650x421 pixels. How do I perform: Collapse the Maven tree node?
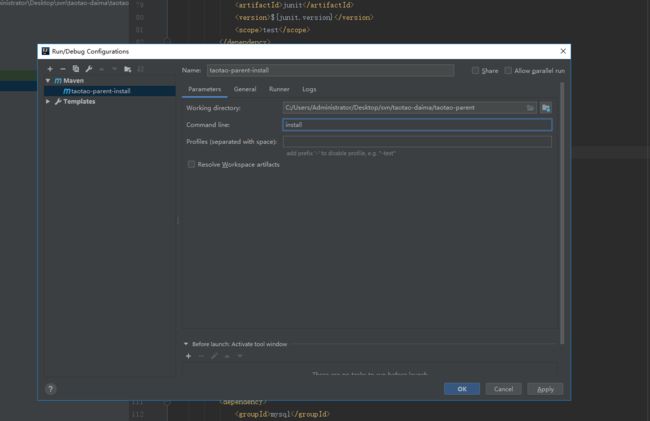pyautogui.click(x=48, y=80)
